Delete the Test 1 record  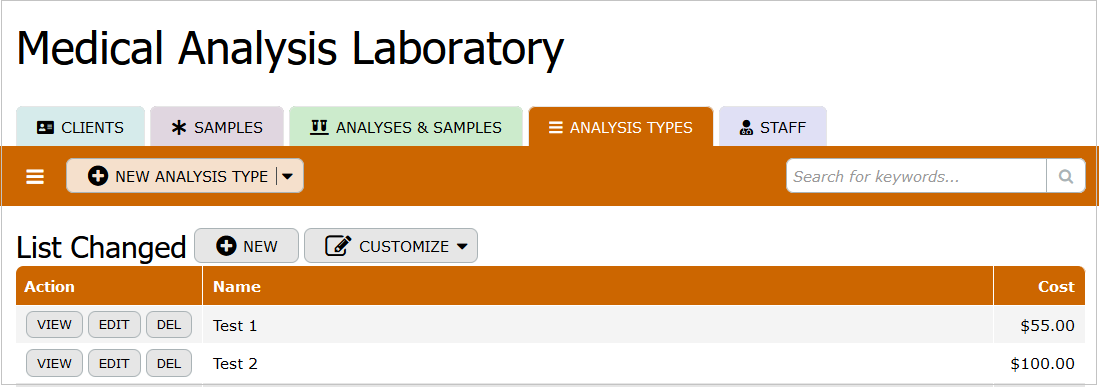(x=169, y=325)
